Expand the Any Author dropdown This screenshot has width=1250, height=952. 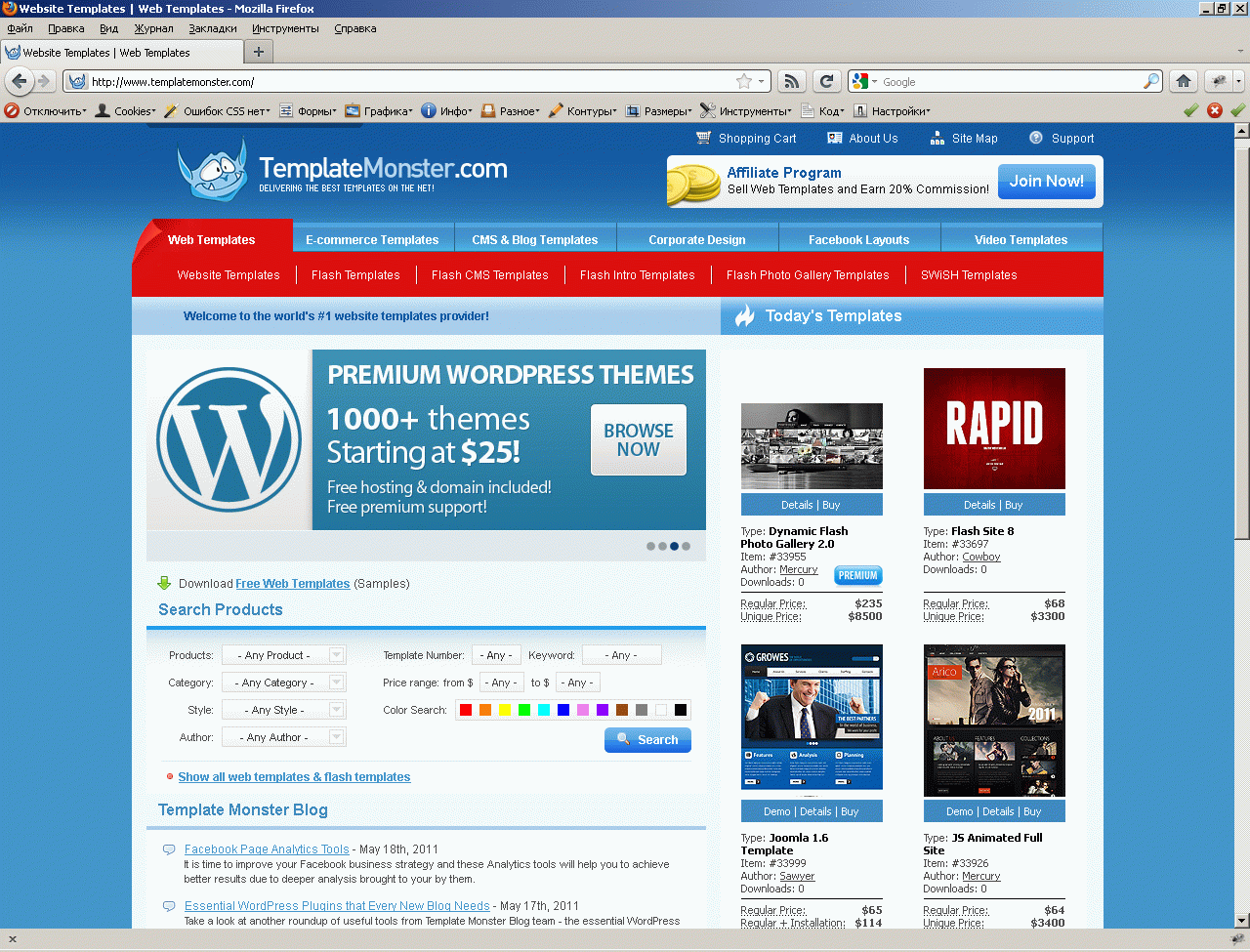coord(283,737)
